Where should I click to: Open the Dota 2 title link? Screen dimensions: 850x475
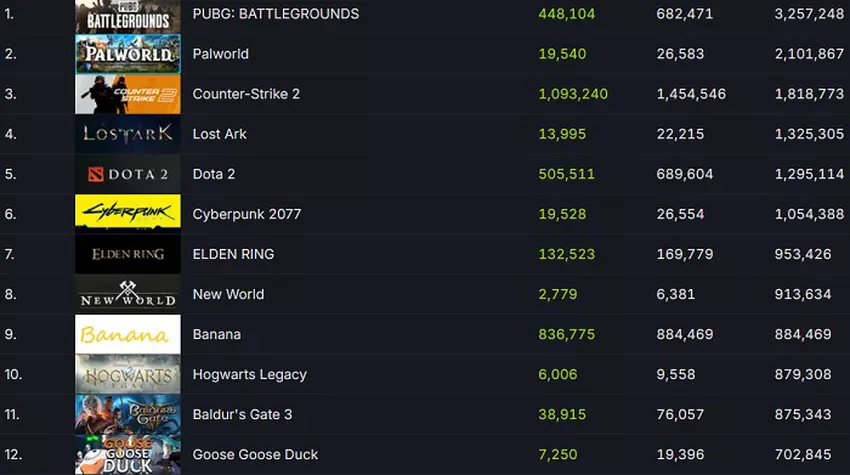coord(214,174)
